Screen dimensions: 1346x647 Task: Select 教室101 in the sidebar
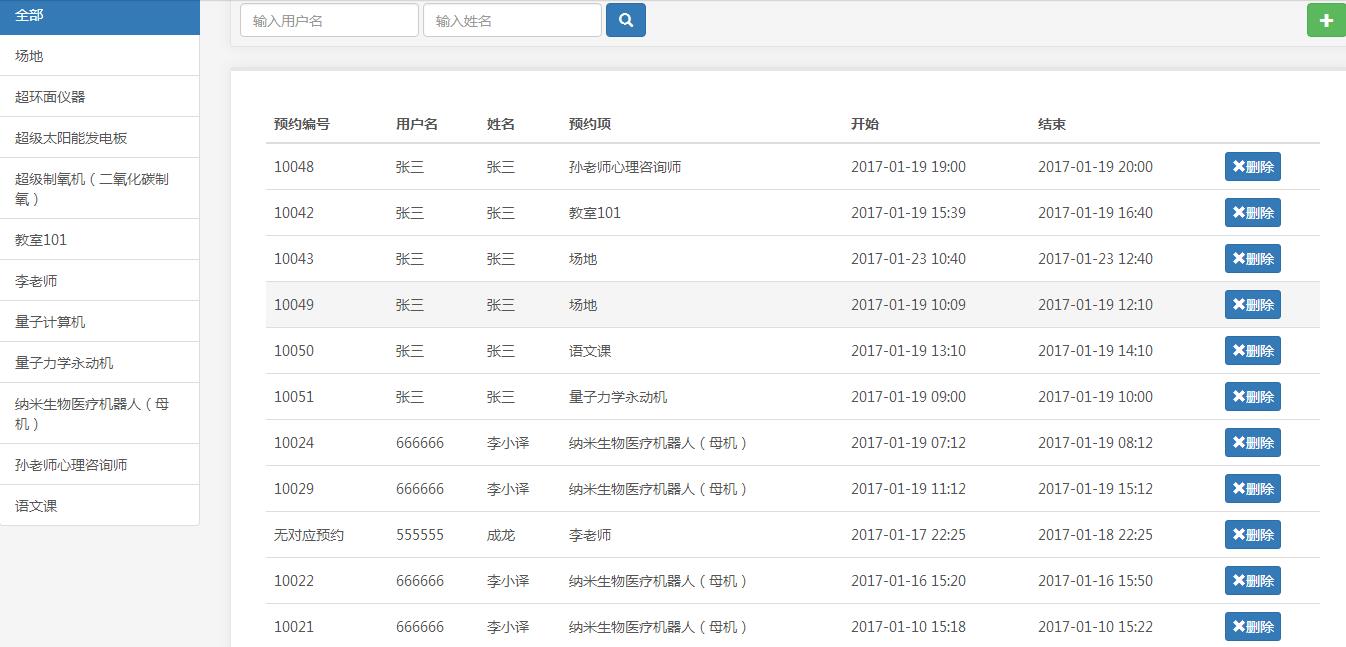click(100, 240)
